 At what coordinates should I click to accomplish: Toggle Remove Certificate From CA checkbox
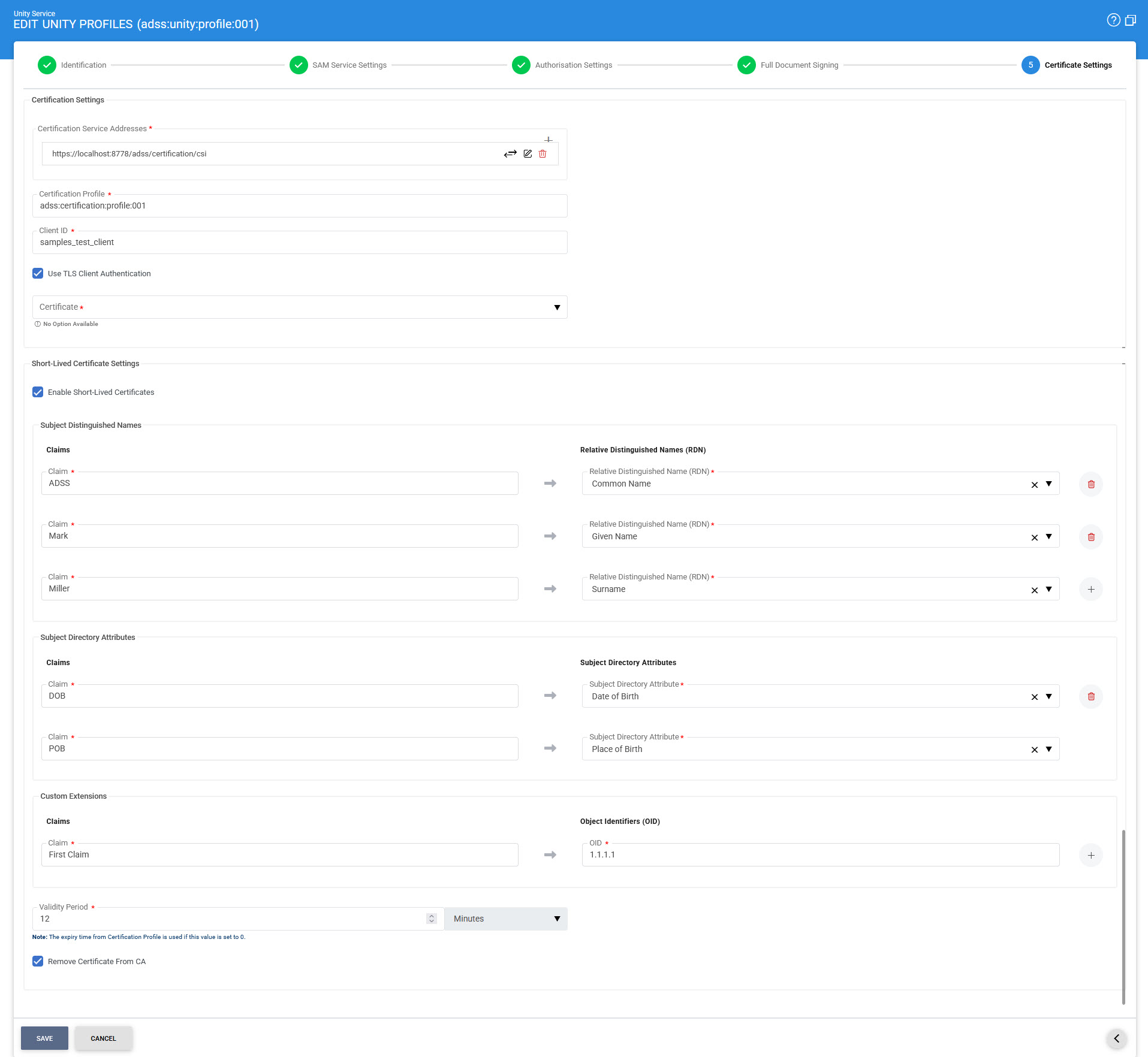click(x=38, y=962)
